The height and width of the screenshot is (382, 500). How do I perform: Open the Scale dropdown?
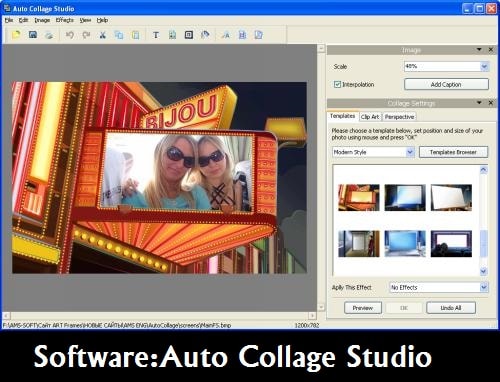point(484,66)
